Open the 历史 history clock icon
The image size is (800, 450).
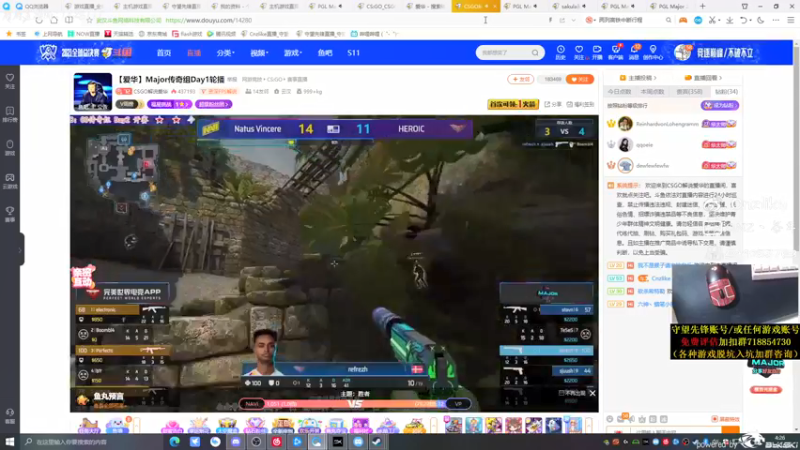point(560,52)
